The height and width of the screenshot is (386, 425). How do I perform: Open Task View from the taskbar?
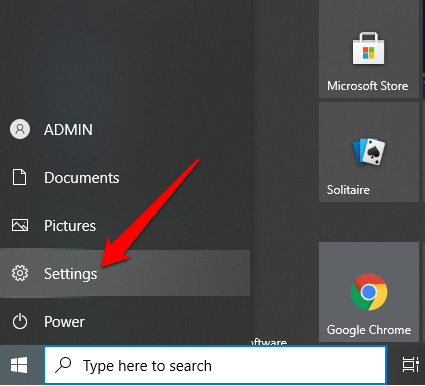click(410, 364)
